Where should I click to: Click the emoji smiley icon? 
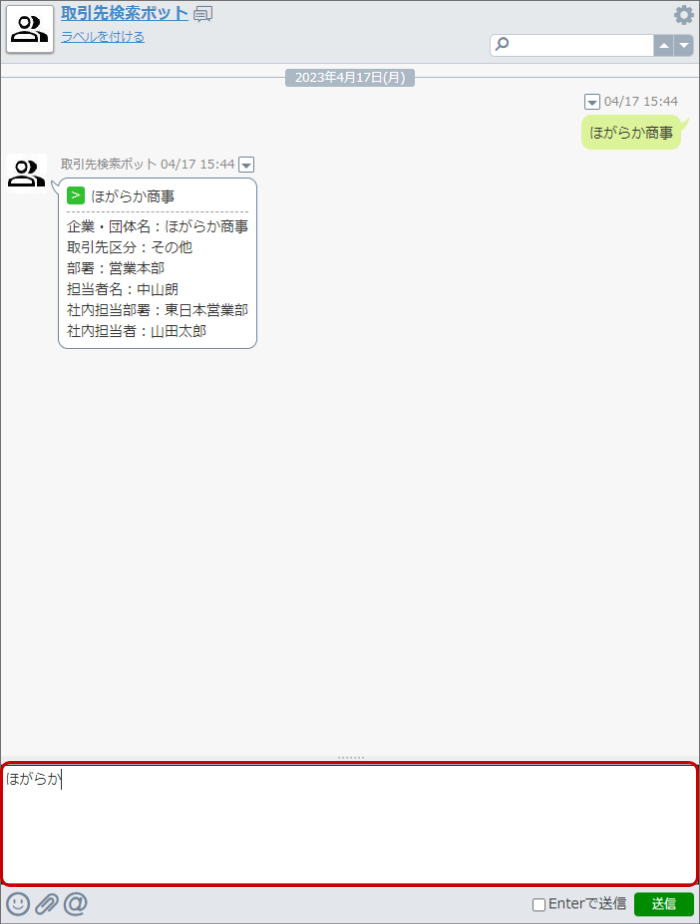point(18,903)
